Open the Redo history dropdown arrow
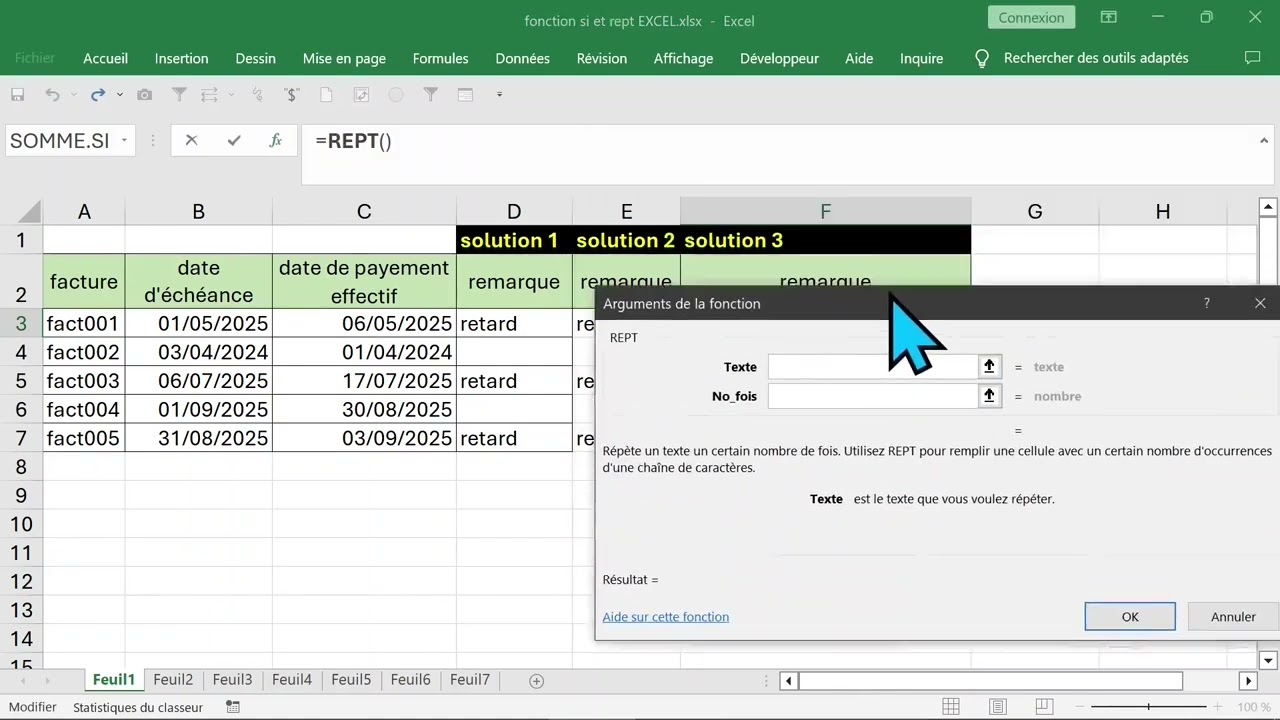The height and width of the screenshot is (720, 1280). click(x=120, y=95)
